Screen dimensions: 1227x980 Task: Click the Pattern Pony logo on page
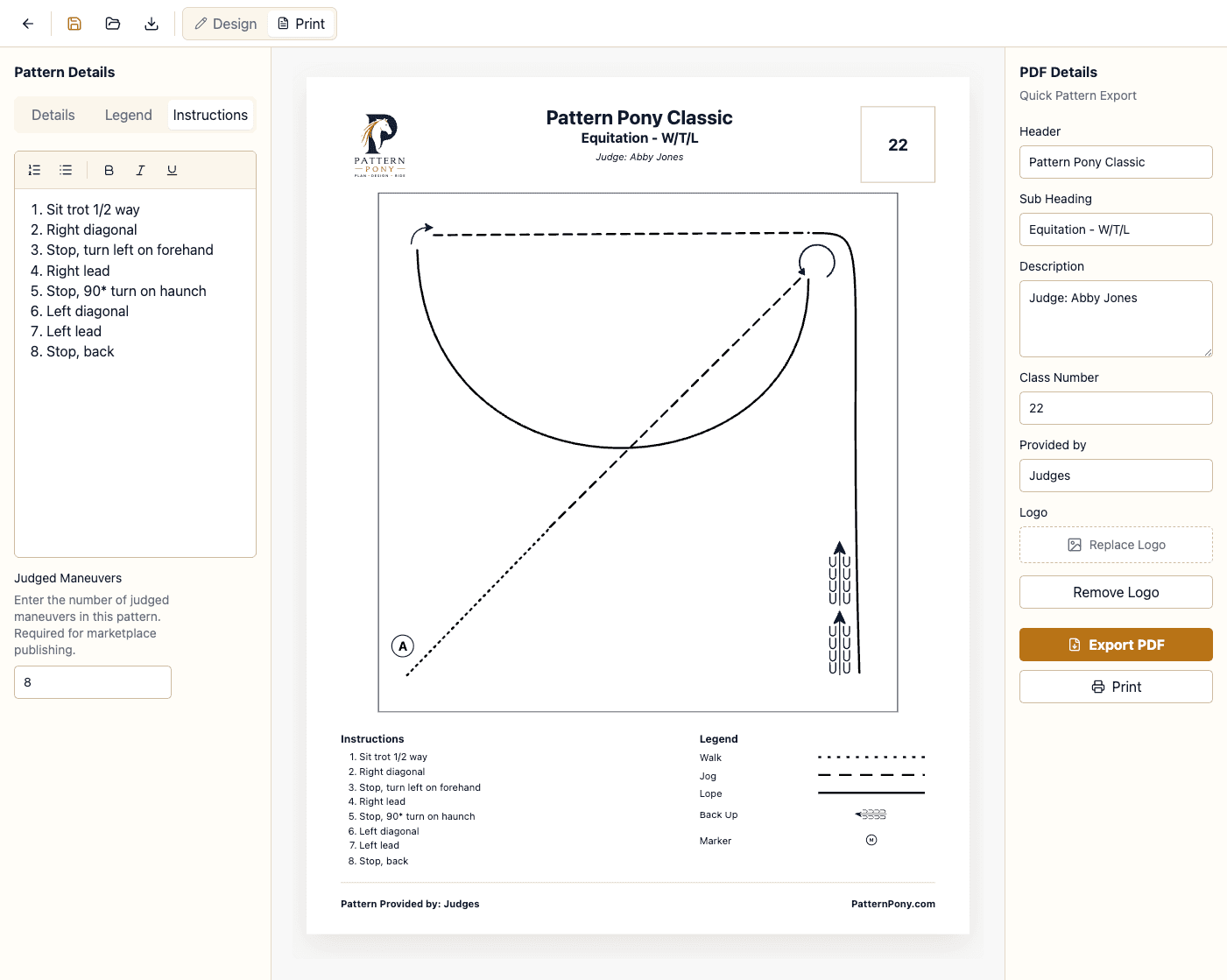click(x=380, y=145)
